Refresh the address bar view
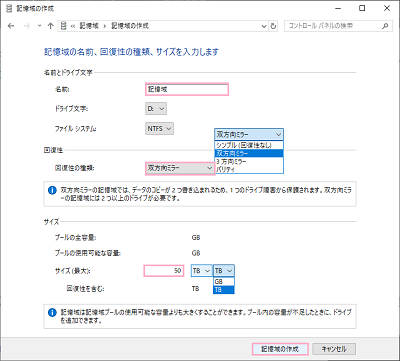The width and height of the screenshot is (400, 361). click(x=273, y=26)
